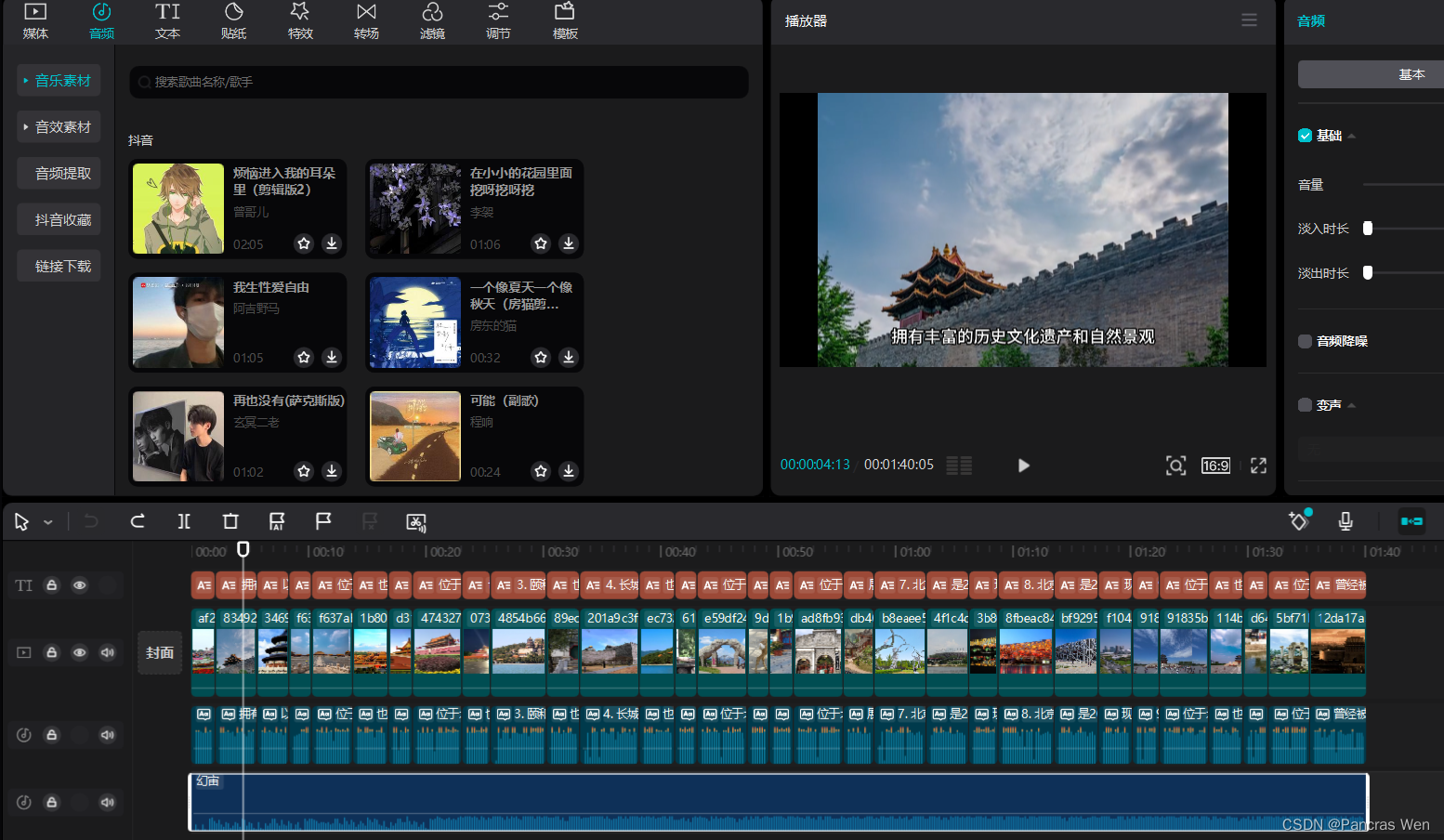
Task: Hide the video track via eye icon
Action: (80, 653)
